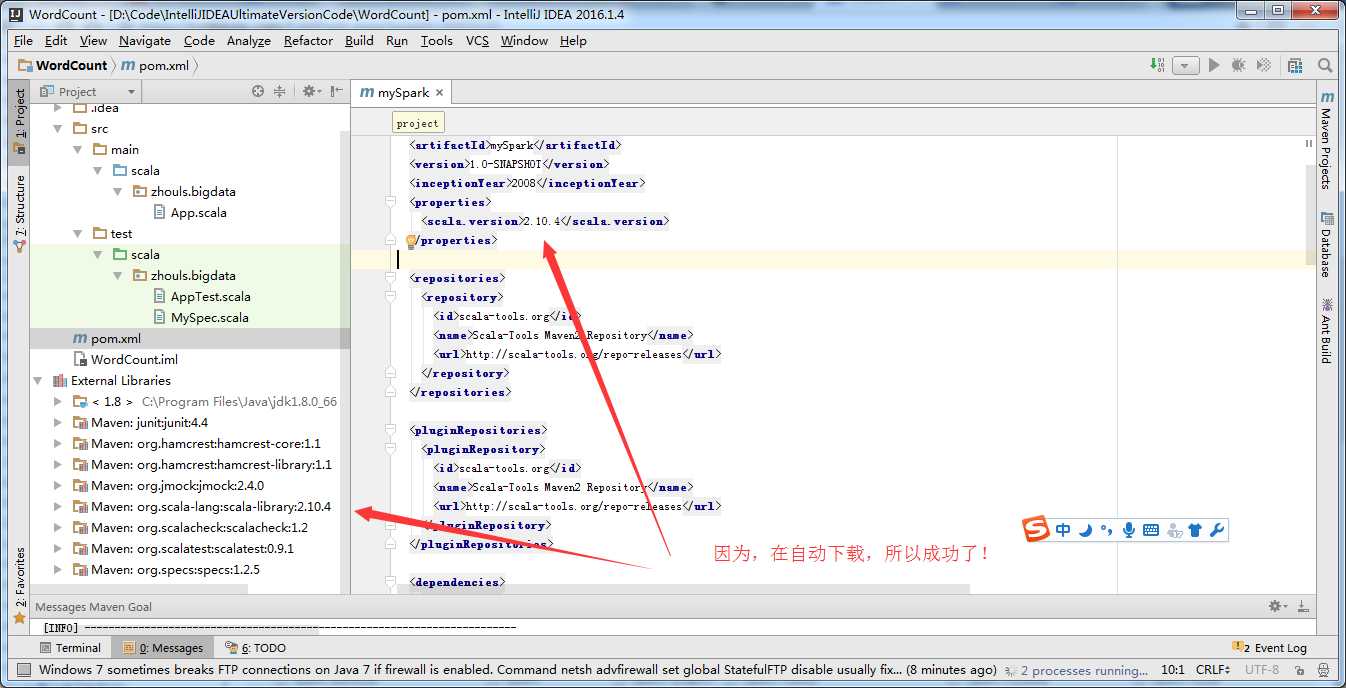Open the VCS menu
The height and width of the screenshot is (688, 1346).
[478, 41]
